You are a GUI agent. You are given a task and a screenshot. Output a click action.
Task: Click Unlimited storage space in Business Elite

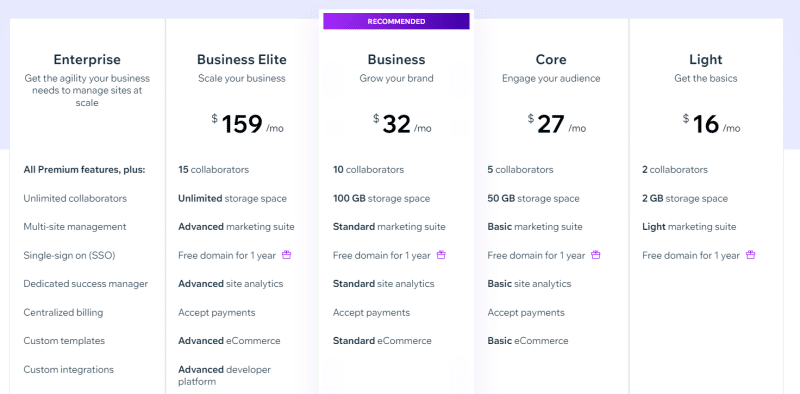[x=232, y=199]
